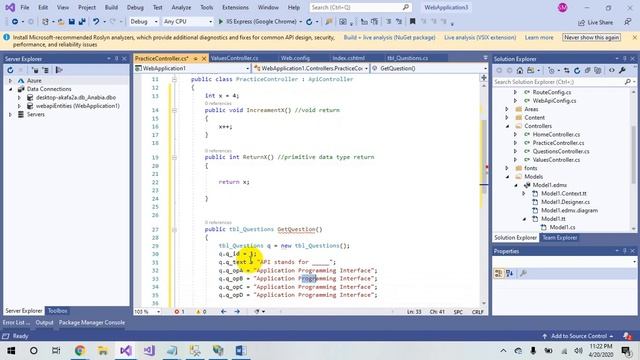
Task: Select QuestionsController.cs in Solution Explorer
Action: tap(560, 151)
